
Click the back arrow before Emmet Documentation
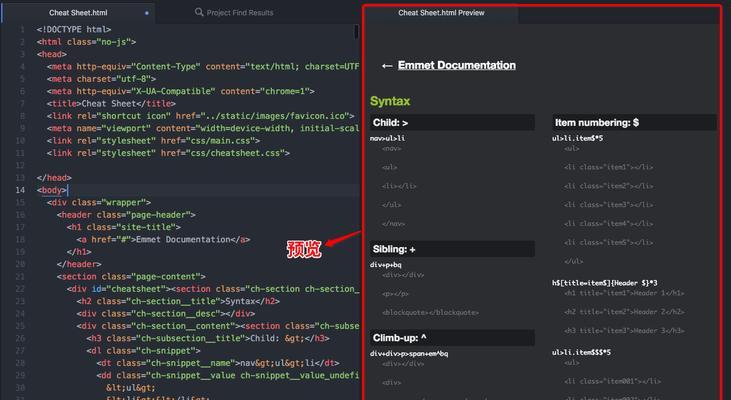click(386, 66)
